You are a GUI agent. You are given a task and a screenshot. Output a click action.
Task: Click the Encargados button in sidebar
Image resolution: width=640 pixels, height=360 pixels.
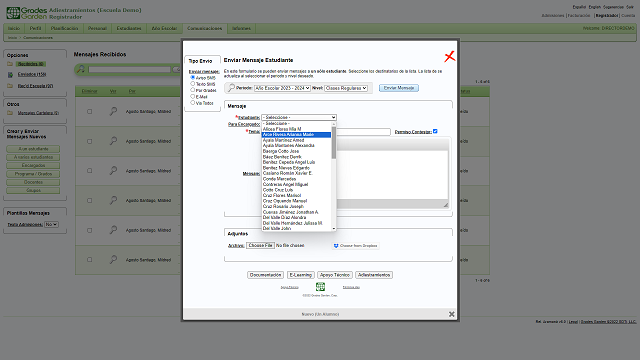pyautogui.click(x=33, y=166)
